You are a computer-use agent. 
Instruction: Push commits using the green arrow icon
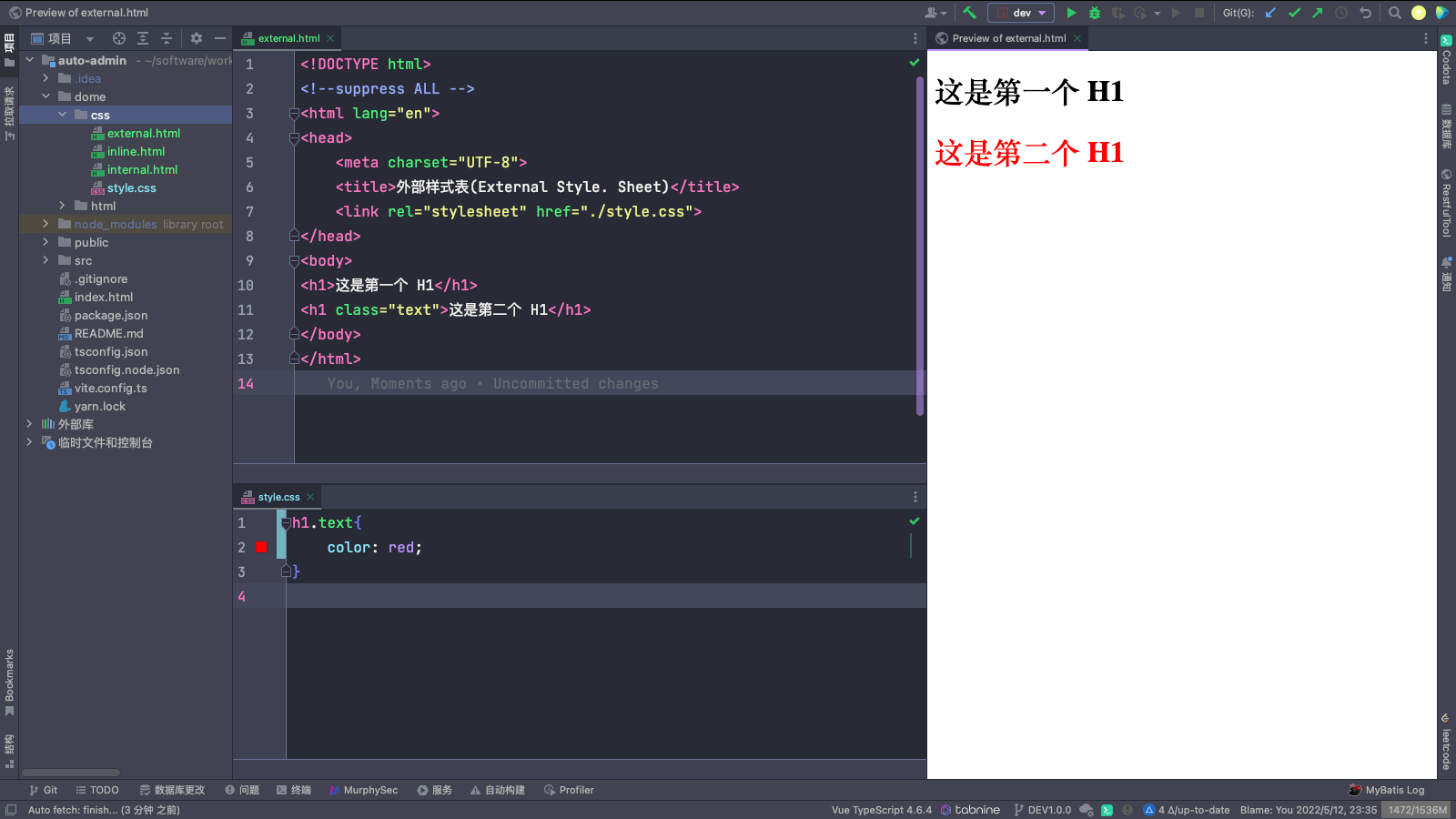1318,13
